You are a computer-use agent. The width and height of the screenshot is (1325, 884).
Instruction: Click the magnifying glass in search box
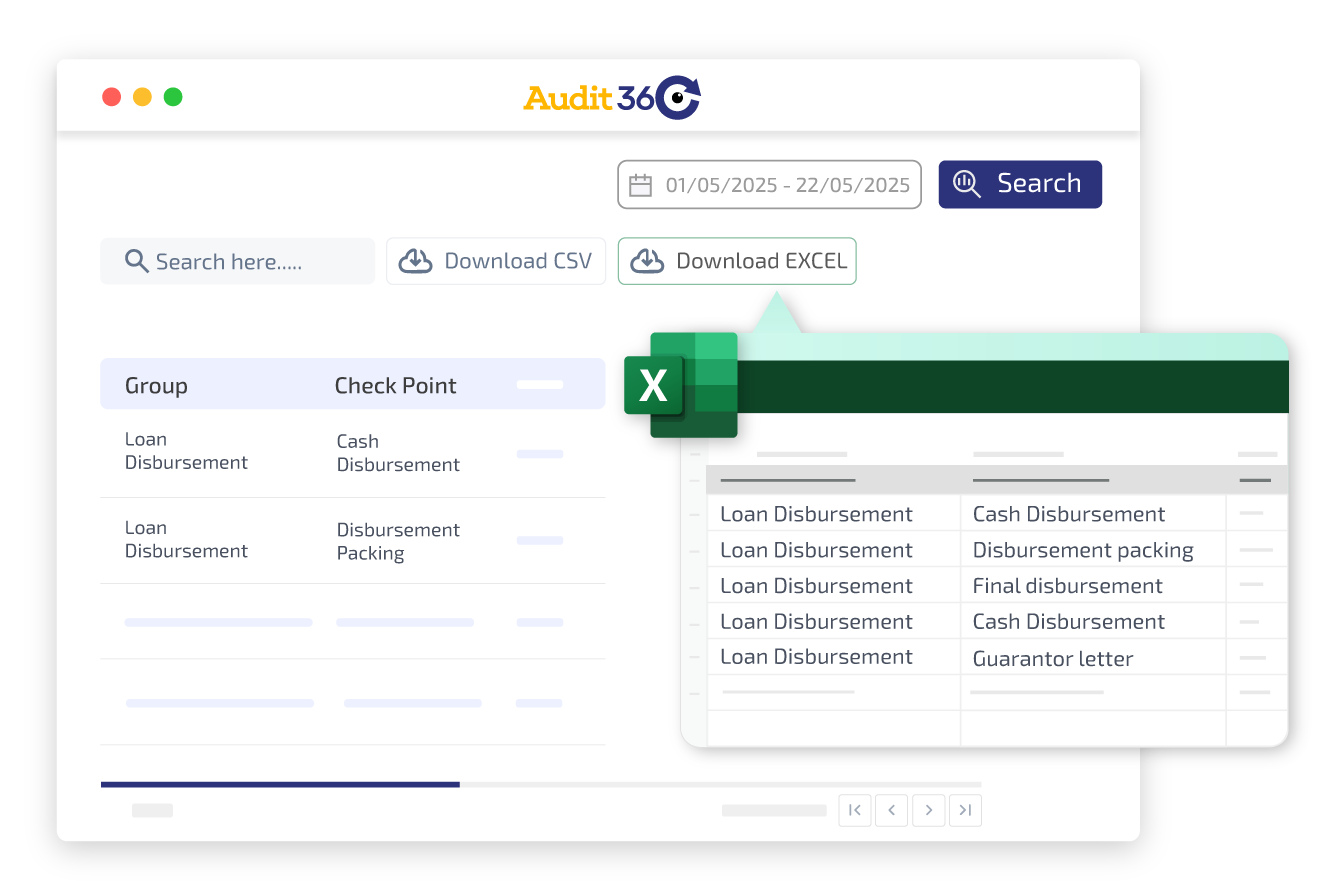click(x=137, y=261)
